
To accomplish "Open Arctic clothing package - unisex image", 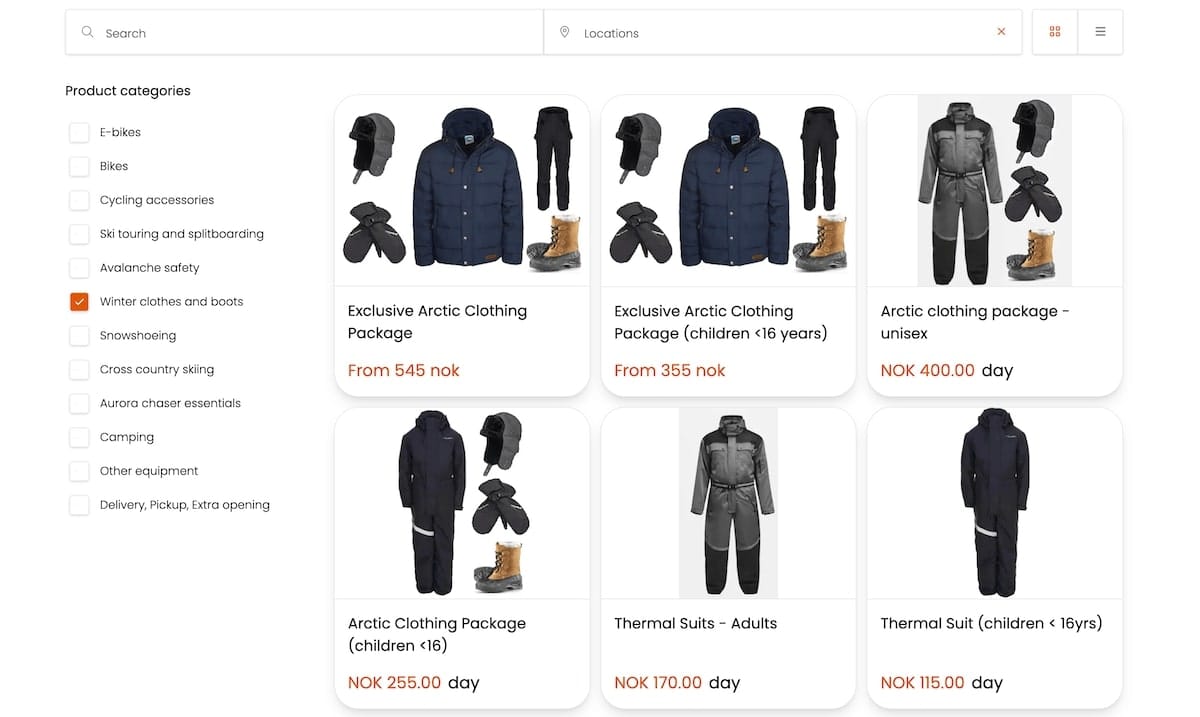I will point(994,190).
